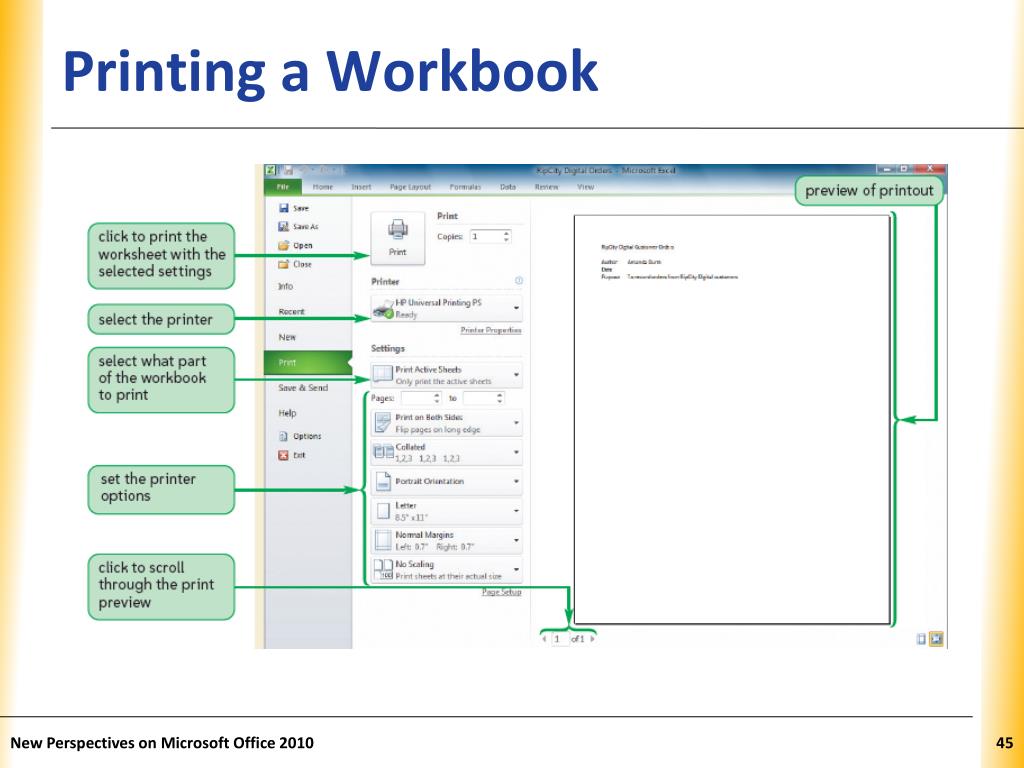Go to next preview page arrow
Screen dimensions: 1024x768
[x=592, y=639]
